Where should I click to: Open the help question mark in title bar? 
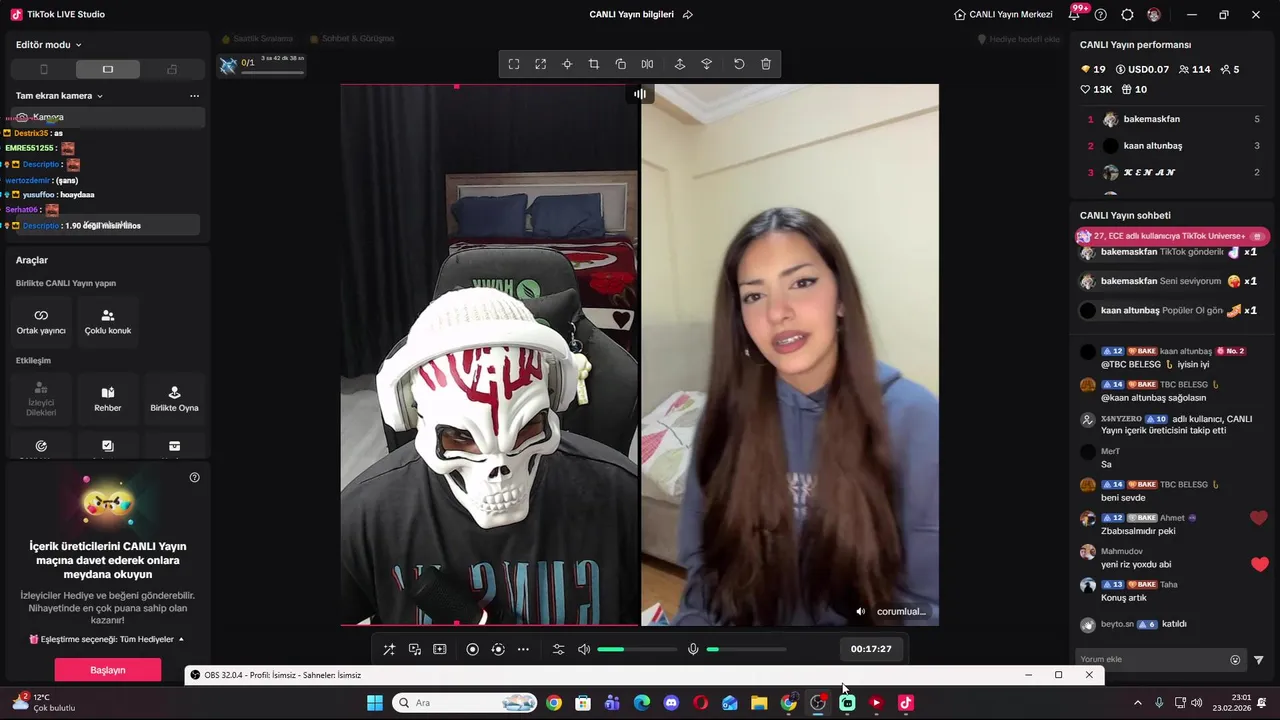[x=1101, y=15]
